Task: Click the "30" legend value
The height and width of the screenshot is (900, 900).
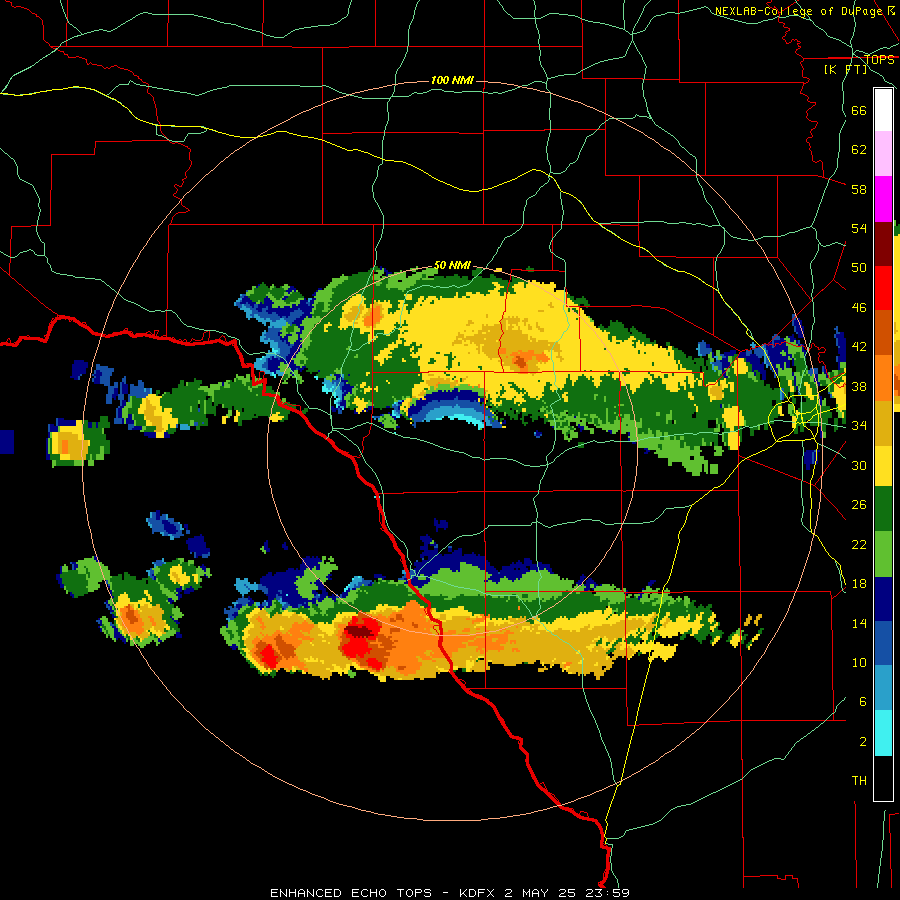Action: point(859,465)
